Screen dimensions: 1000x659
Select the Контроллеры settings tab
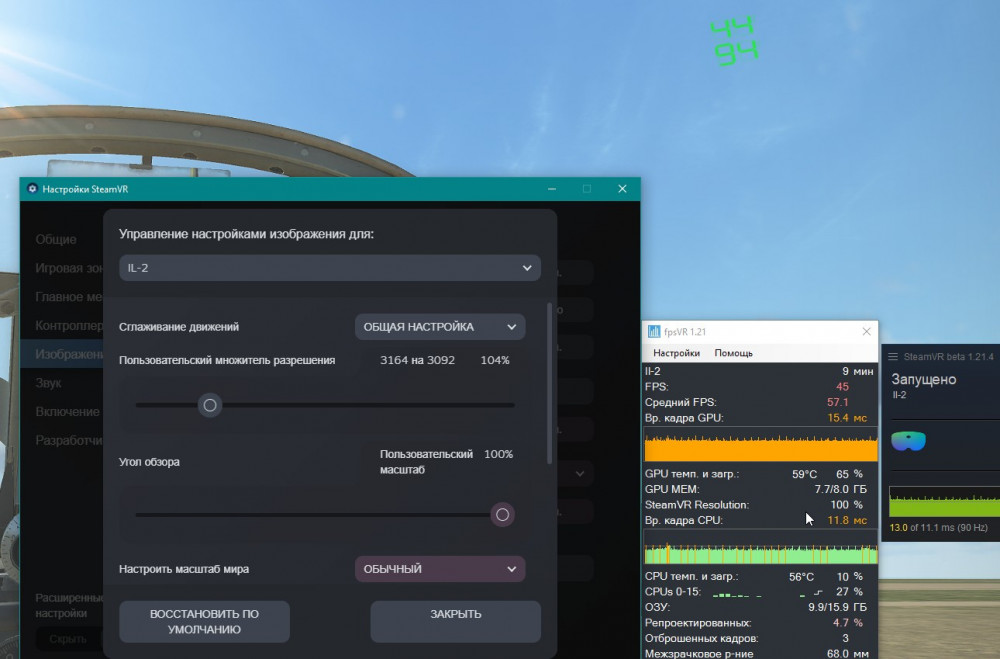coord(69,325)
